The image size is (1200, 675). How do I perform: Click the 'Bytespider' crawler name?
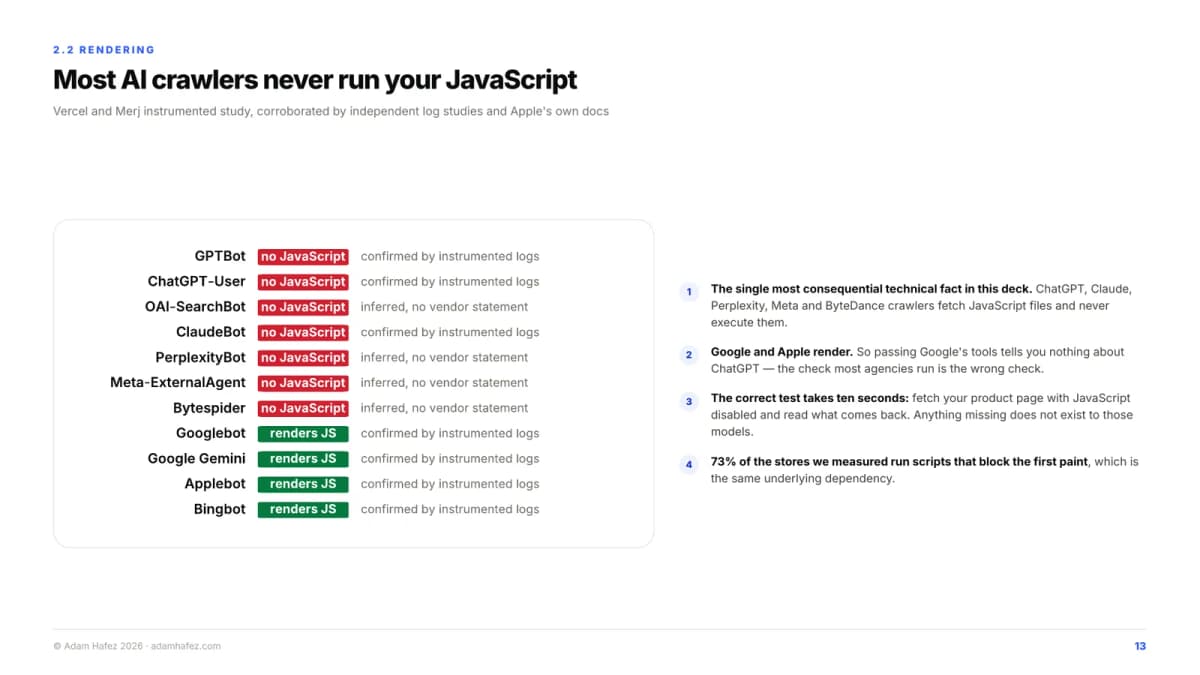click(x=209, y=408)
